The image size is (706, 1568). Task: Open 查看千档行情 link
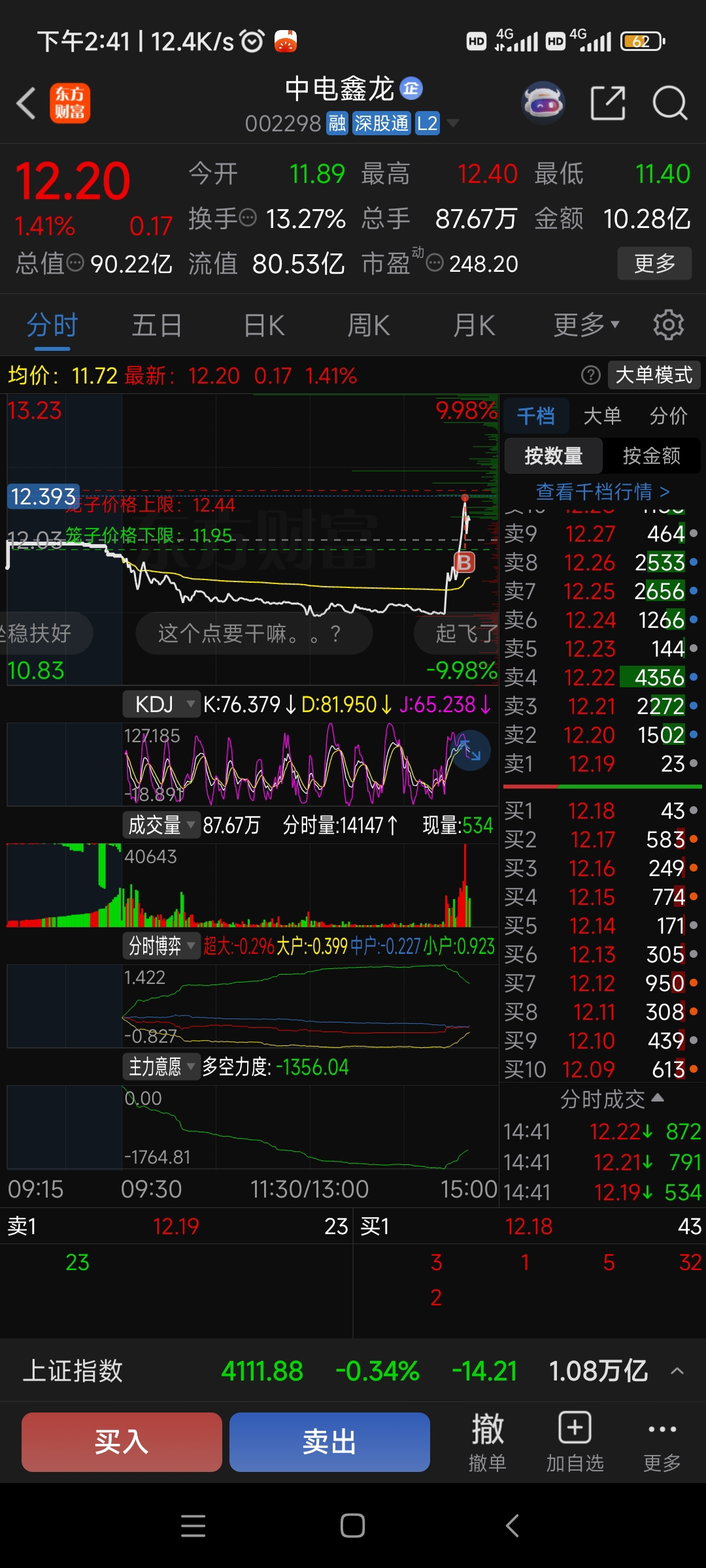click(x=602, y=491)
